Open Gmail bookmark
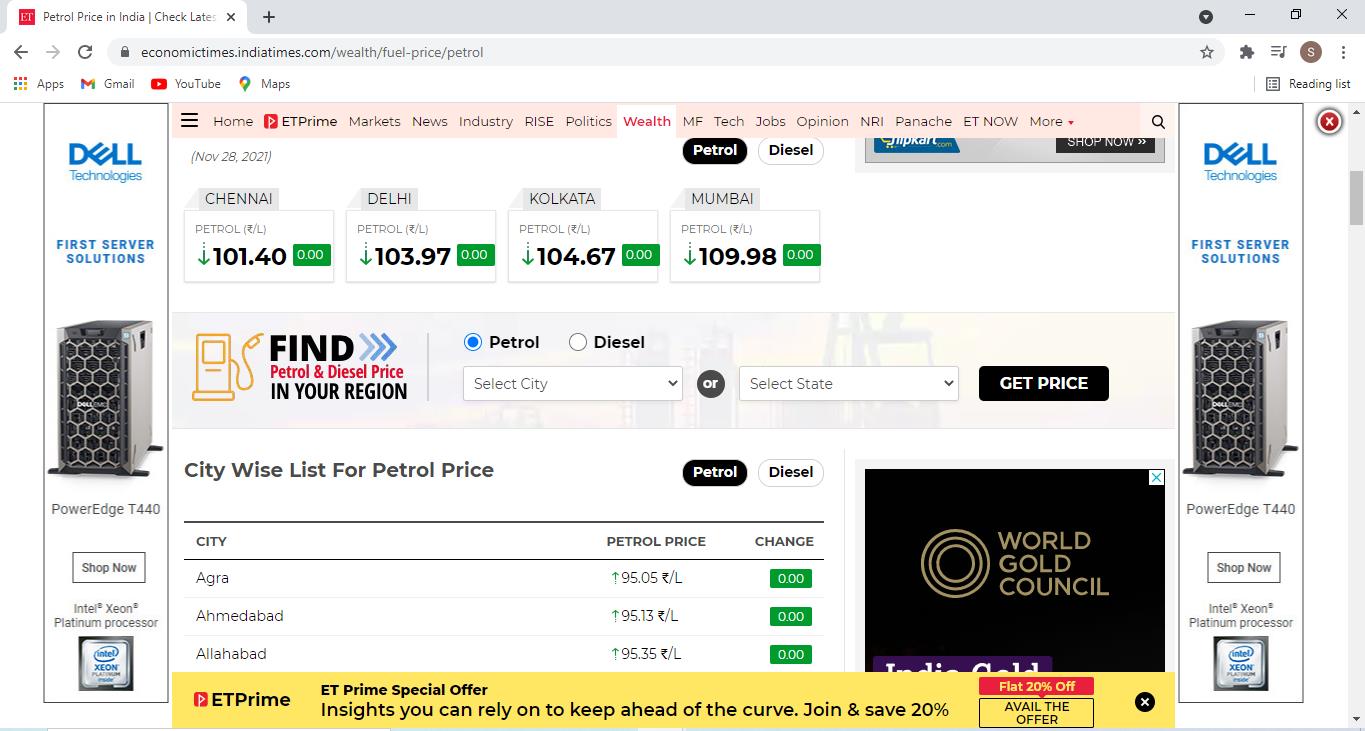This screenshot has height=731, width=1365. (x=107, y=84)
